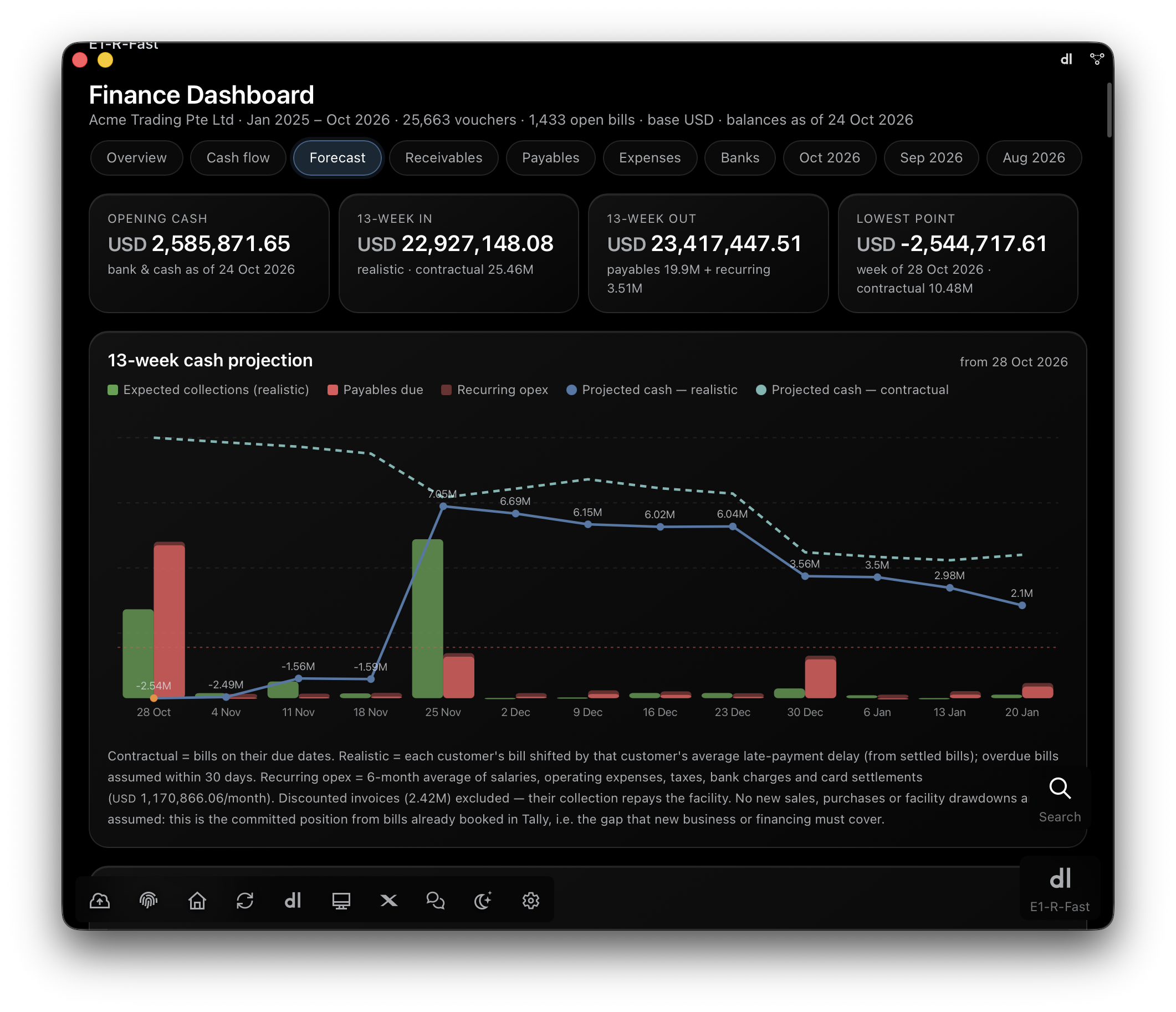Toggle Projected cash — realistic legend entry
Screen dimensions: 1176x1012
click(x=652, y=390)
